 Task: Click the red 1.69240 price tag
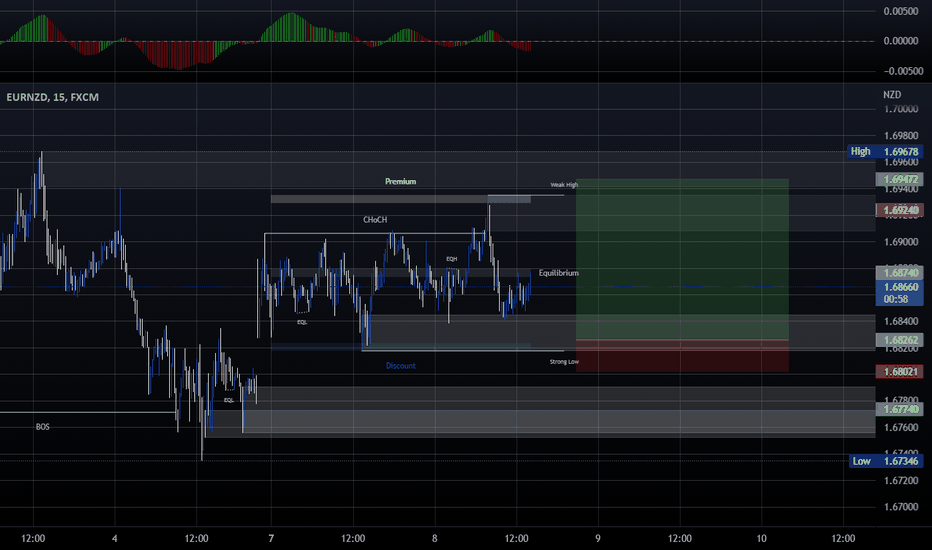(x=899, y=210)
